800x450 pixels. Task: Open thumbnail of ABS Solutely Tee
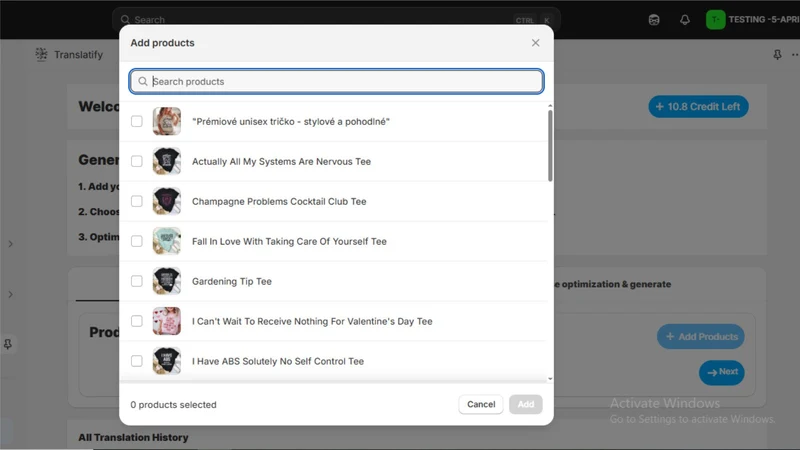click(x=167, y=361)
